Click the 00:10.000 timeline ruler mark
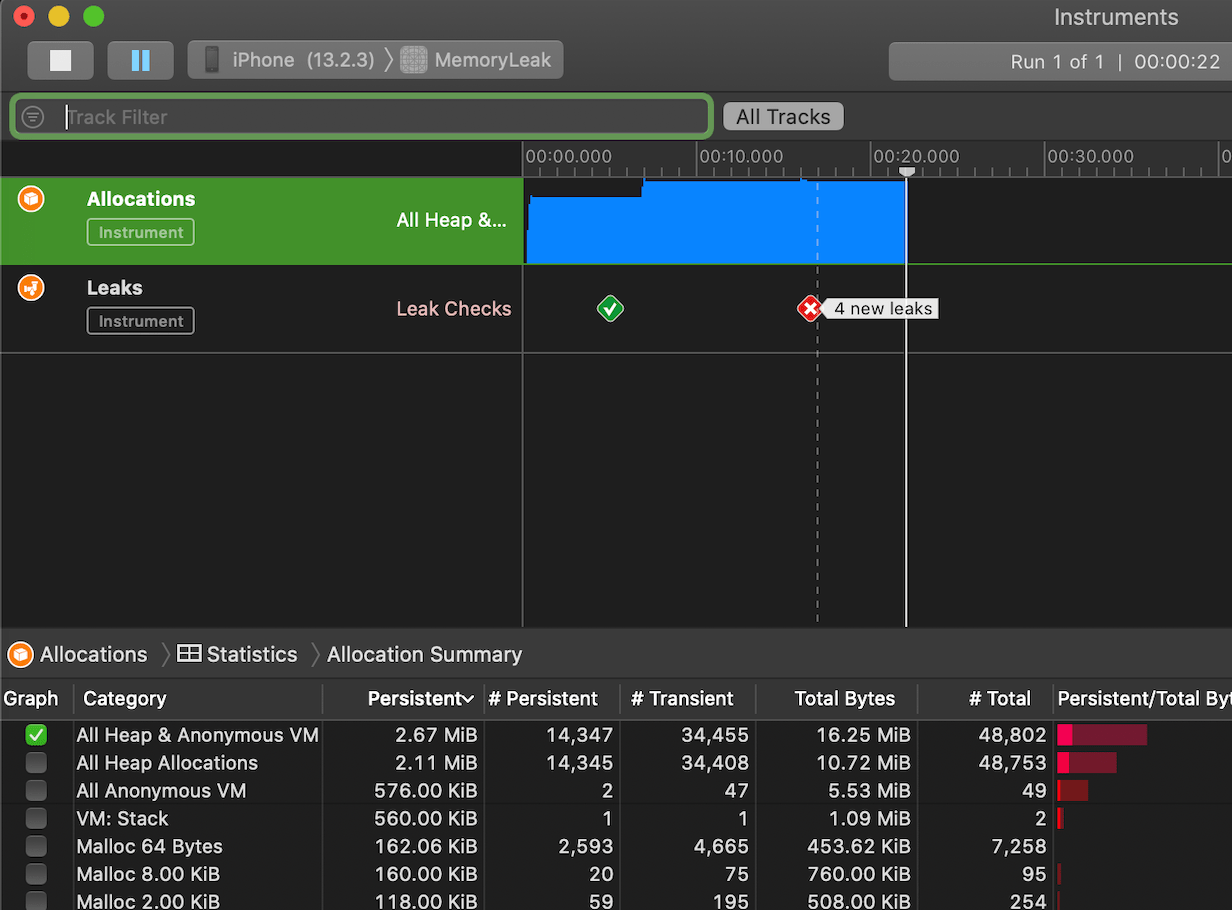The height and width of the screenshot is (910, 1232). coord(741,157)
